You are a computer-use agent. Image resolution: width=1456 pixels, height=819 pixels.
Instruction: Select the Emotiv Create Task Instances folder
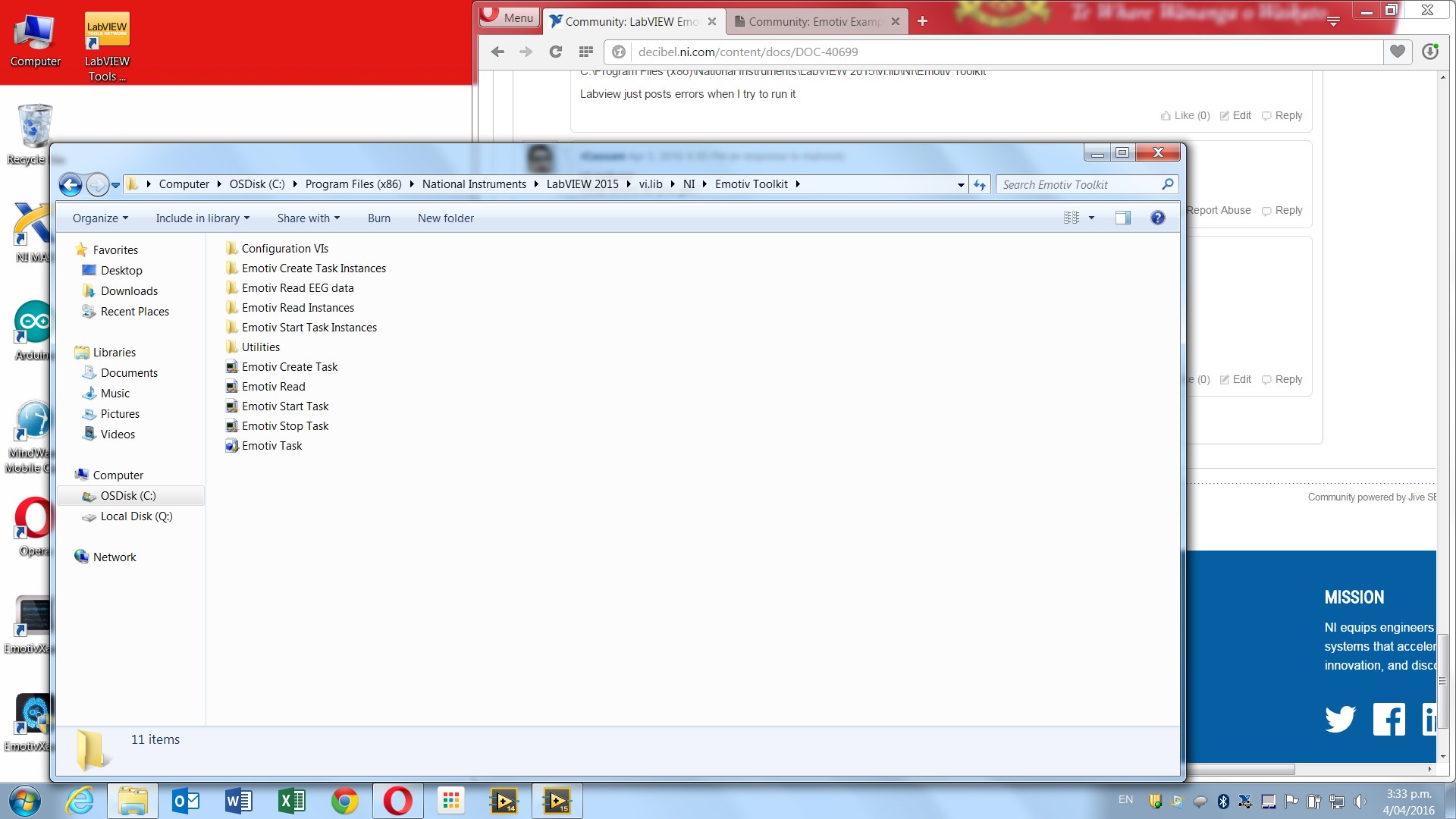[306, 268]
